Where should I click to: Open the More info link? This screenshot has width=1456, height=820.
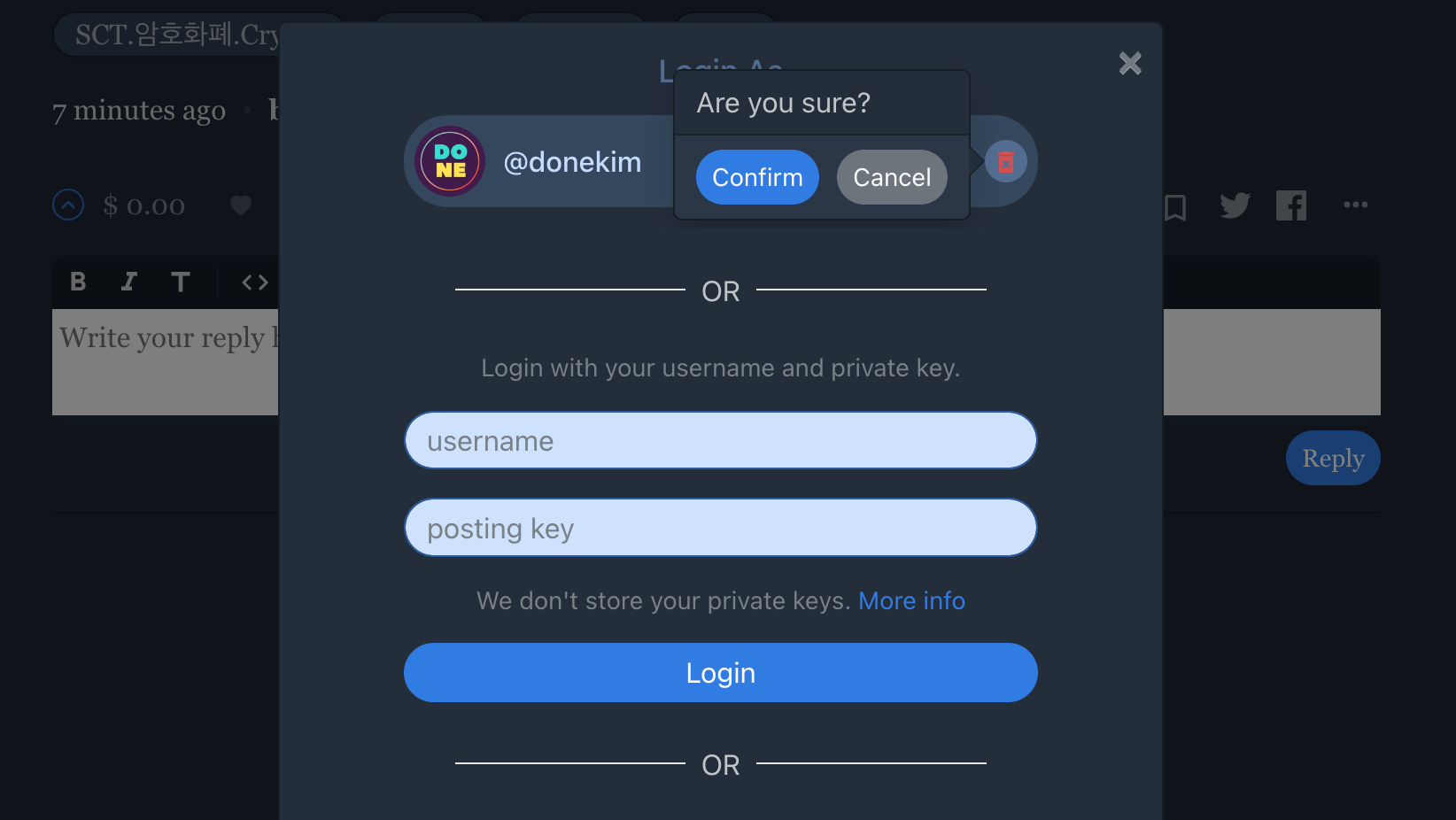[911, 600]
